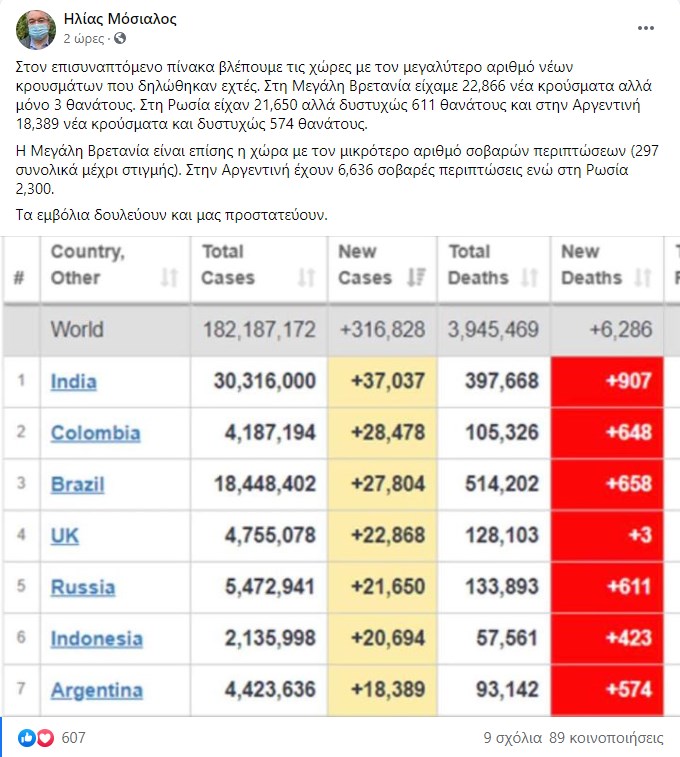Sort by New Deaths arrows icon

tap(643, 277)
